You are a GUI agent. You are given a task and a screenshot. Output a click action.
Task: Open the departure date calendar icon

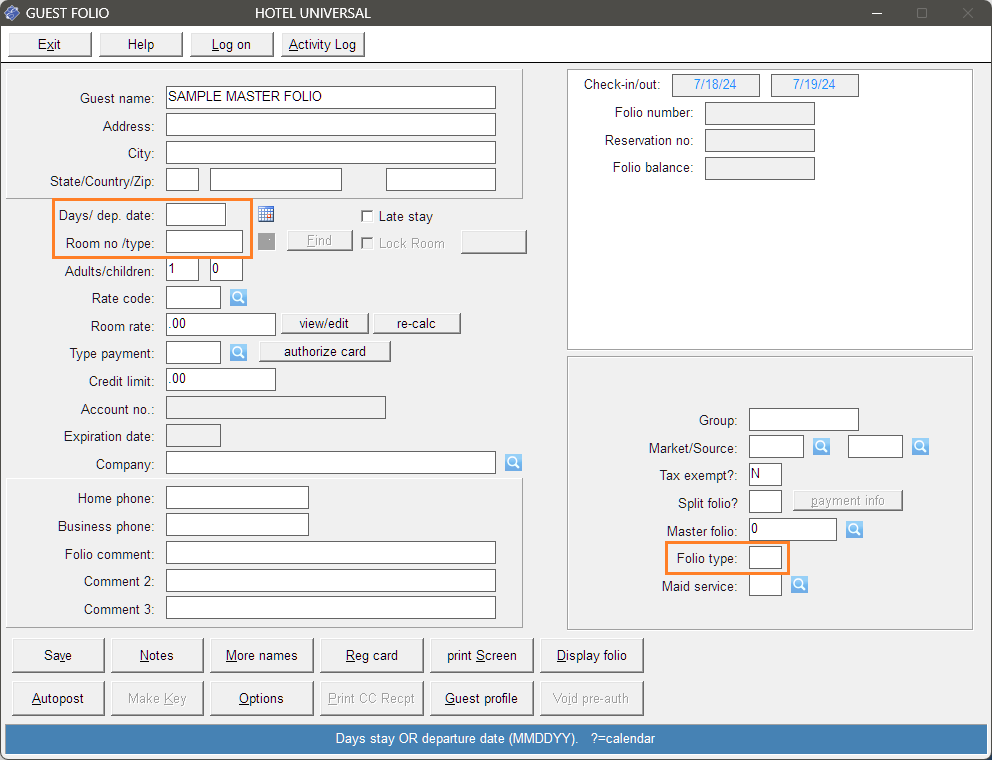(266, 215)
